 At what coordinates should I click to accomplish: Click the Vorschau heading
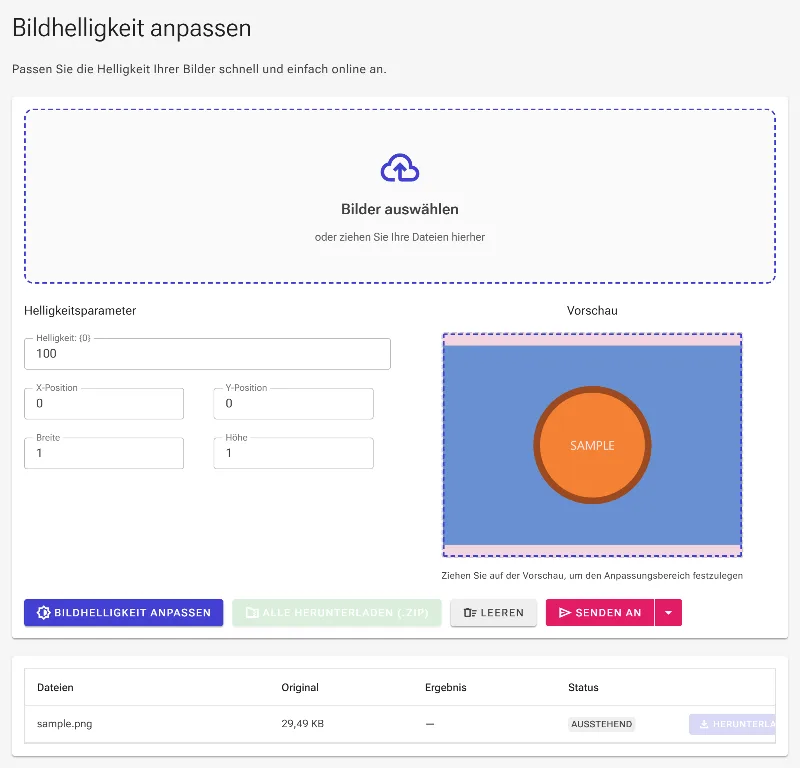pos(592,311)
